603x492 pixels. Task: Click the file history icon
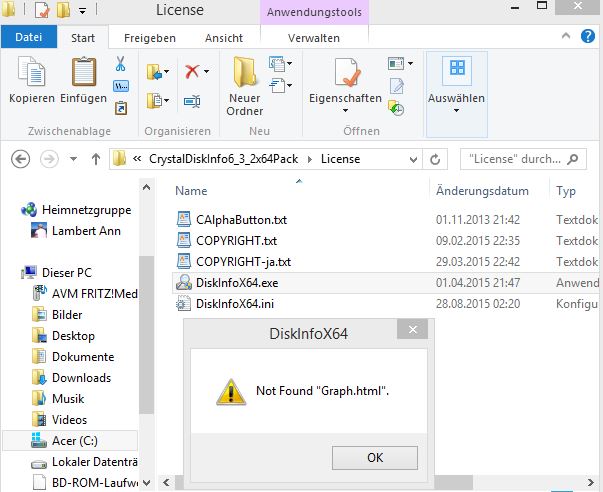tap(396, 108)
